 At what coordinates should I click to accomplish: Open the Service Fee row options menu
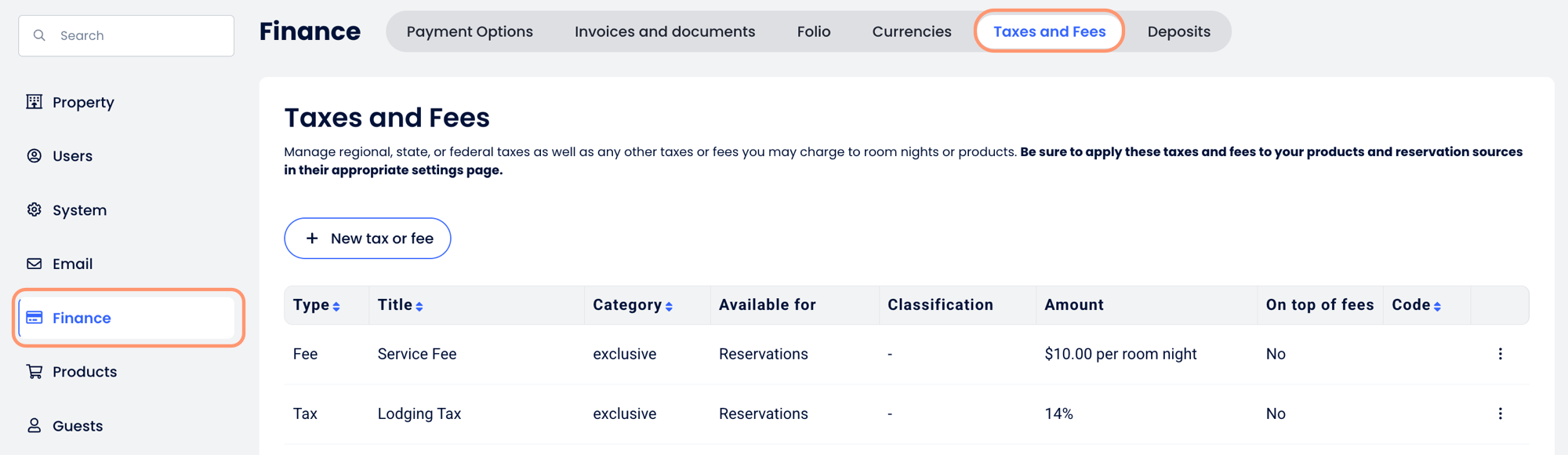click(1500, 354)
